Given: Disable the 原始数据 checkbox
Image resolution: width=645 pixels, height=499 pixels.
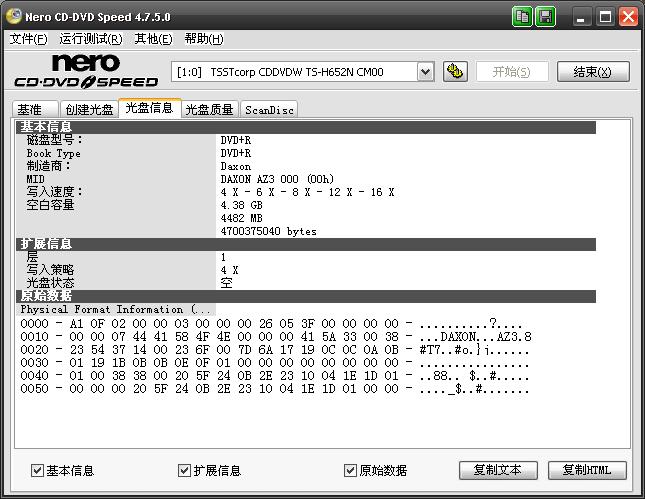Looking at the screenshot, I should [350, 470].
